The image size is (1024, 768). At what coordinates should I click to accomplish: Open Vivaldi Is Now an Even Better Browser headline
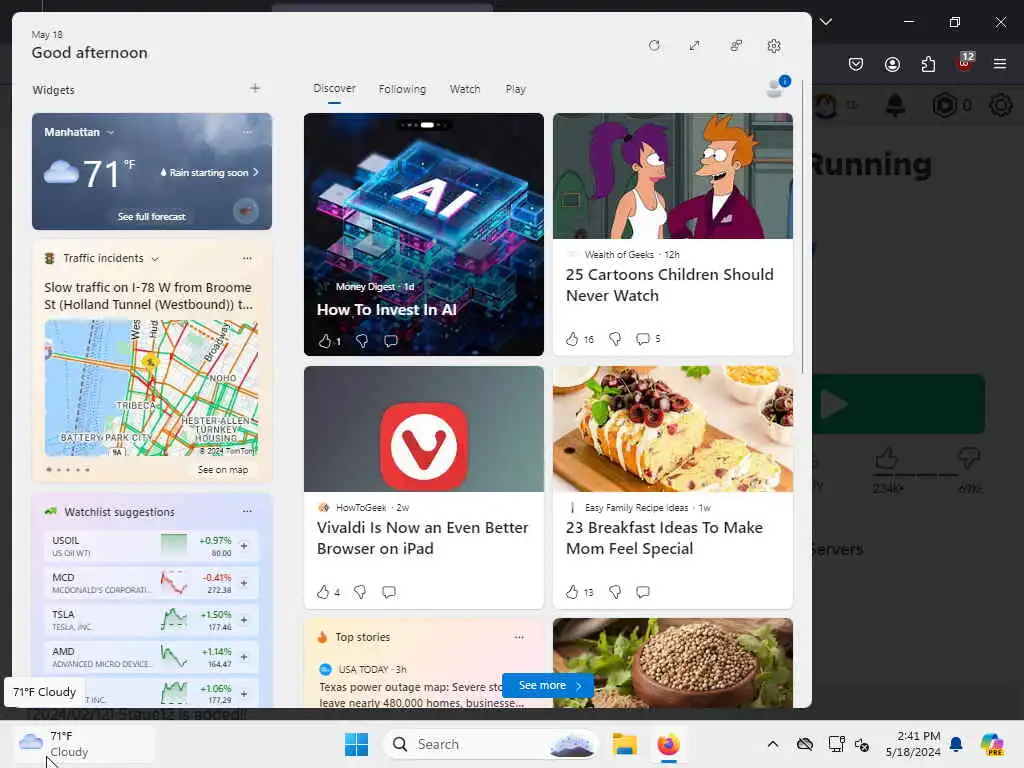(x=423, y=538)
